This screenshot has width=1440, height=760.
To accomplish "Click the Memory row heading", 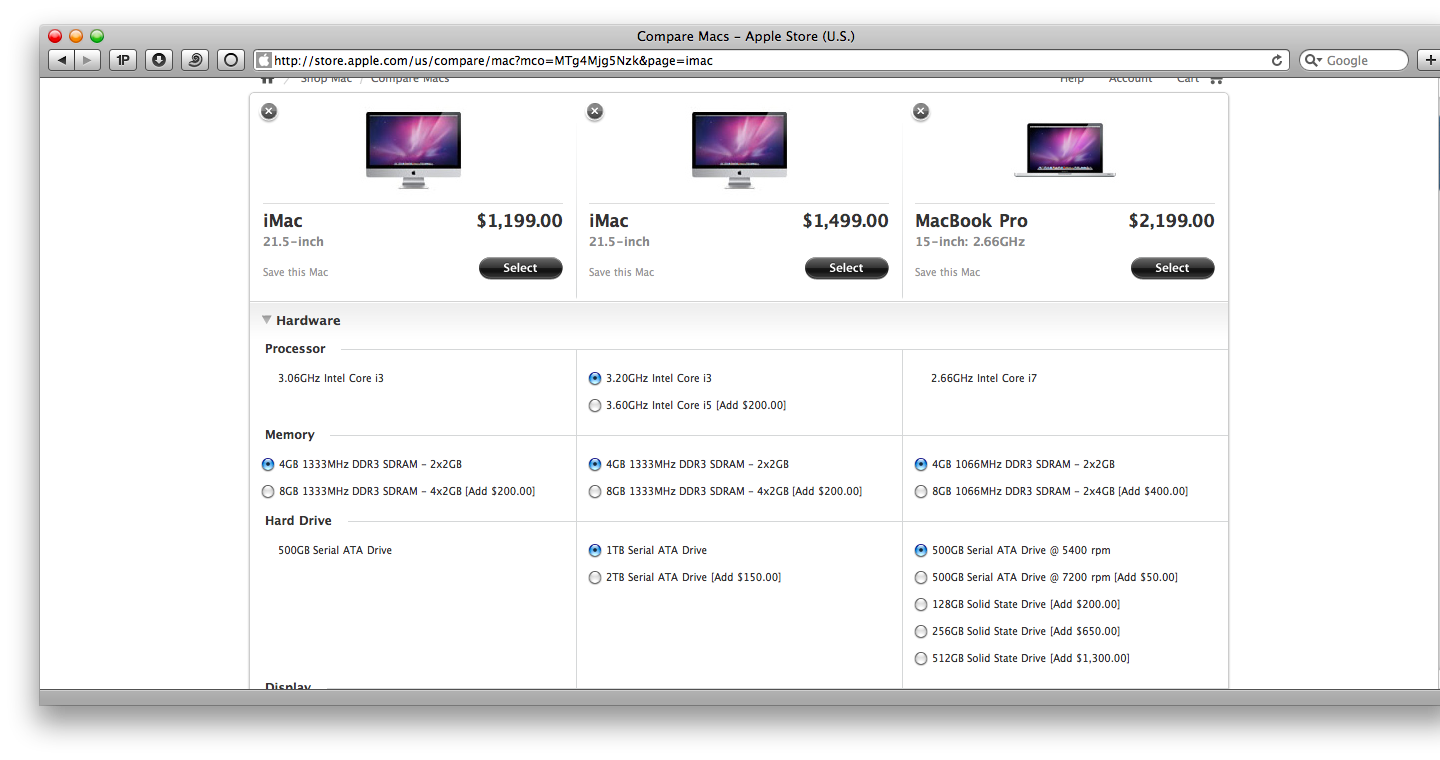I will pyautogui.click(x=290, y=435).
